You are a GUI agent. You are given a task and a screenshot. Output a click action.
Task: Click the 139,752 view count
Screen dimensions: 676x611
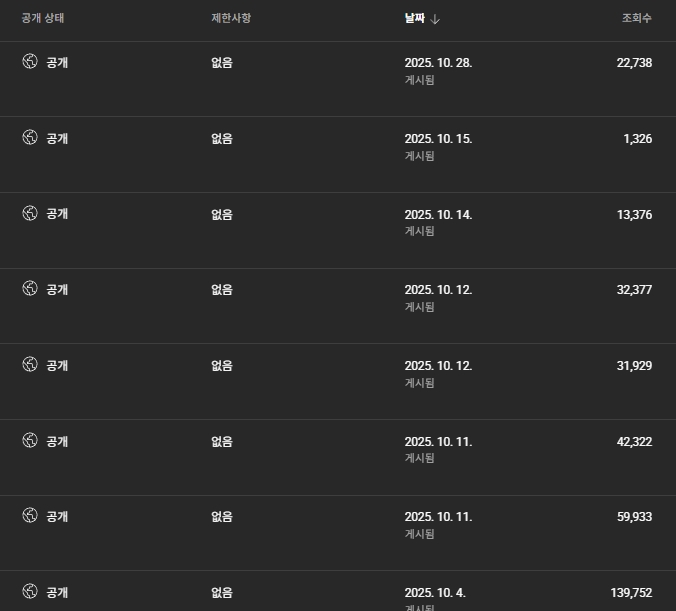pyautogui.click(x=631, y=592)
